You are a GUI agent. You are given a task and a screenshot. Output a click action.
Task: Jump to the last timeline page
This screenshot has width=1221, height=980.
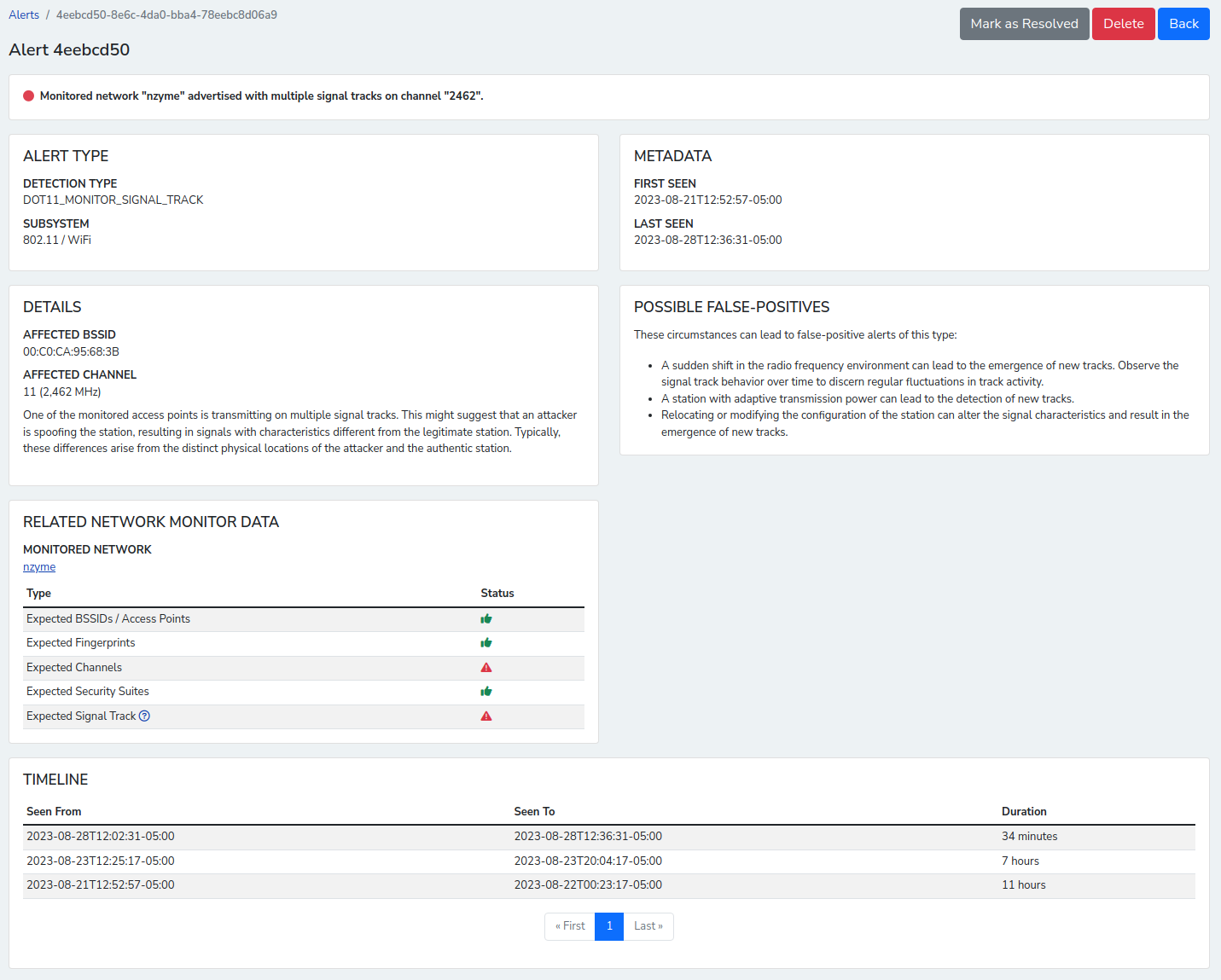(648, 926)
